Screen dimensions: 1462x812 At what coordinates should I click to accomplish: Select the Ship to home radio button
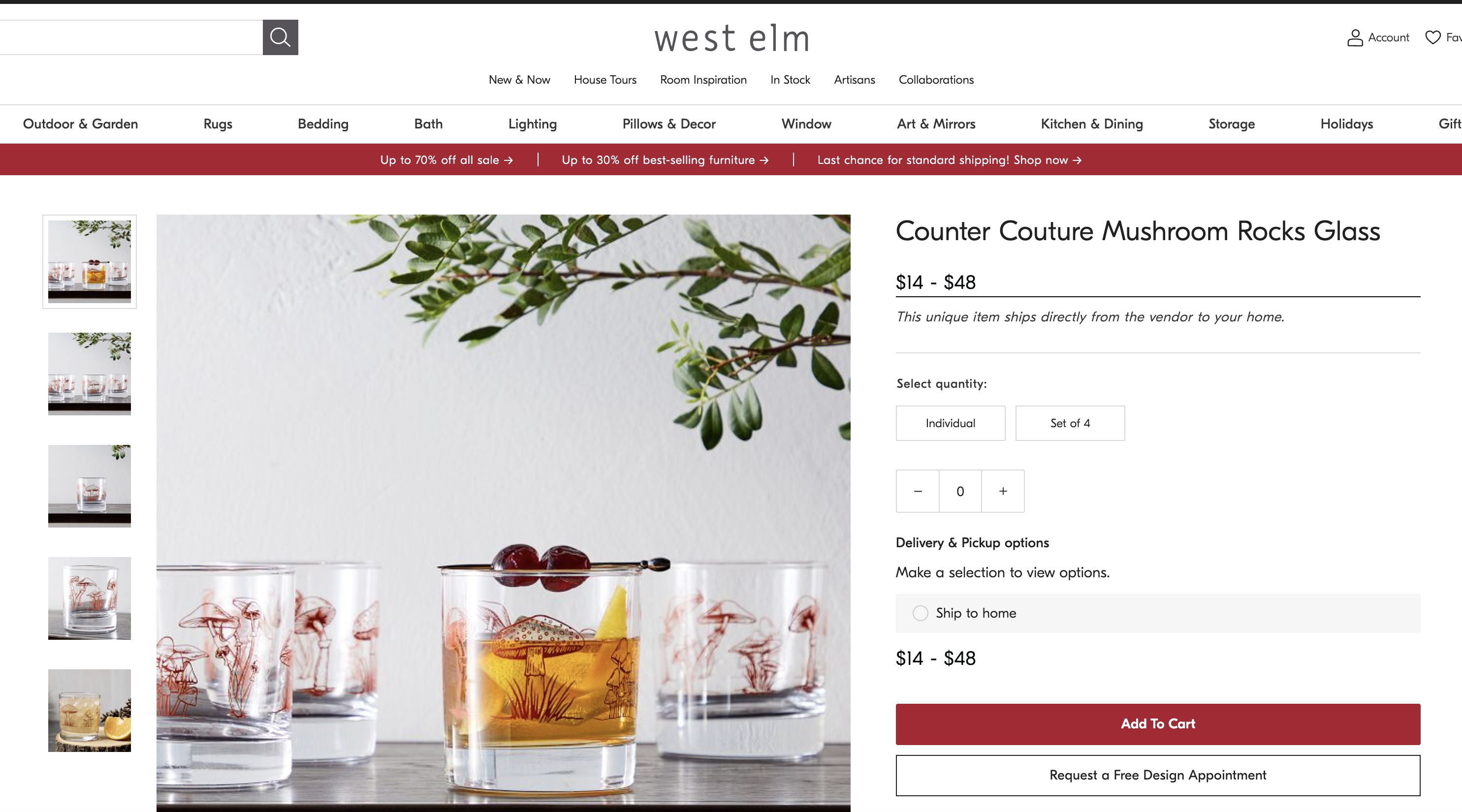(920, 613)
